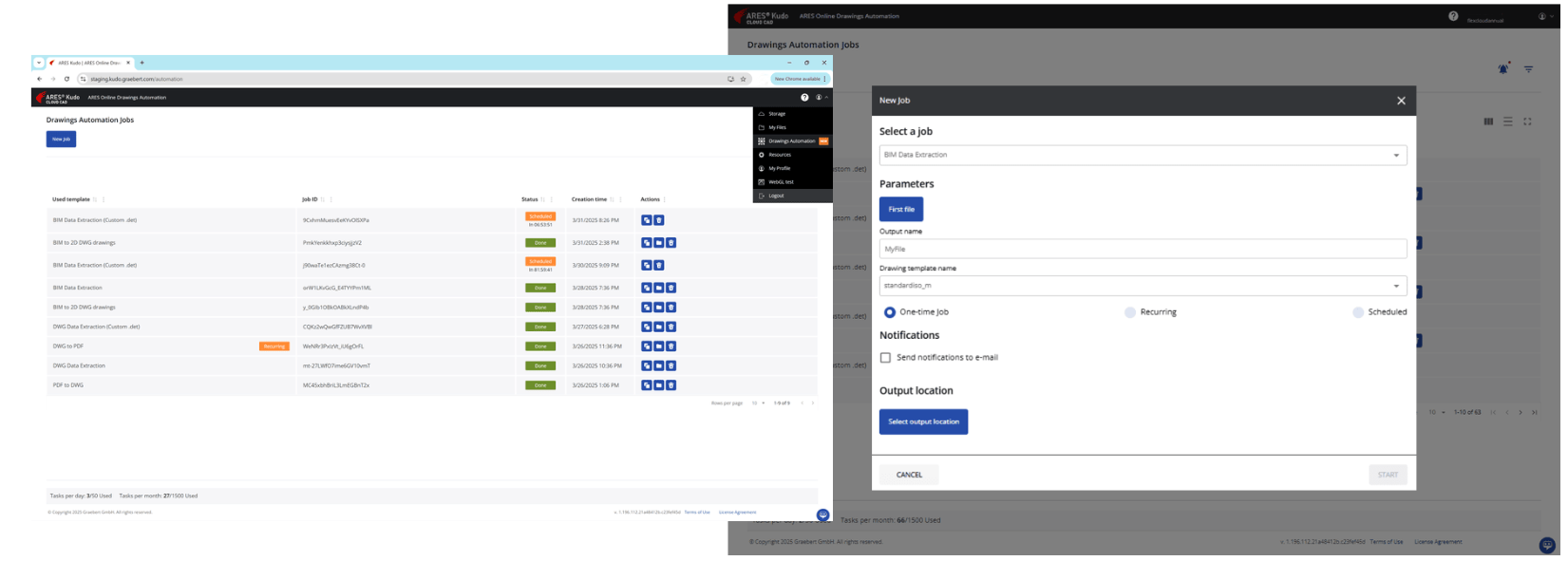Image resolution: width=1568 pixels, height=561 pixels.
Task: Delete the job with ID PmkYenkkhxp3ciysjjzV2
Action: [671, 243]
